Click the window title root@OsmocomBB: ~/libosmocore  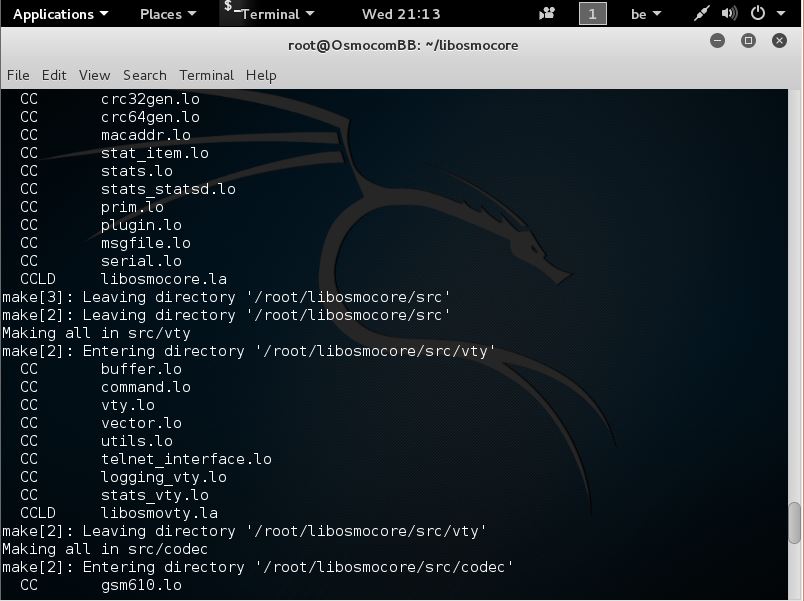(403, 45)
